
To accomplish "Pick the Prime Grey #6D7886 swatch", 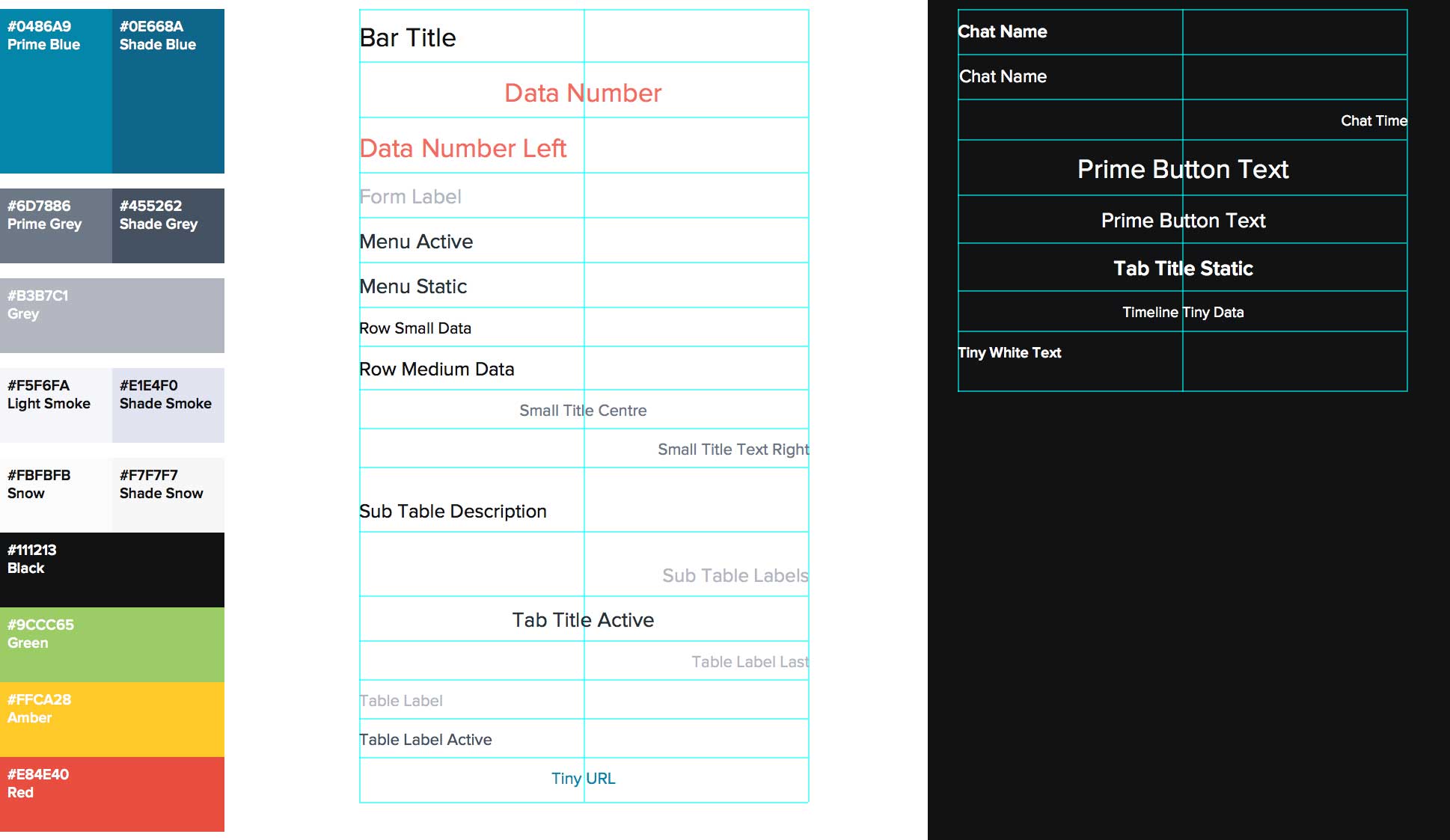I will click(x=56, y=226).
